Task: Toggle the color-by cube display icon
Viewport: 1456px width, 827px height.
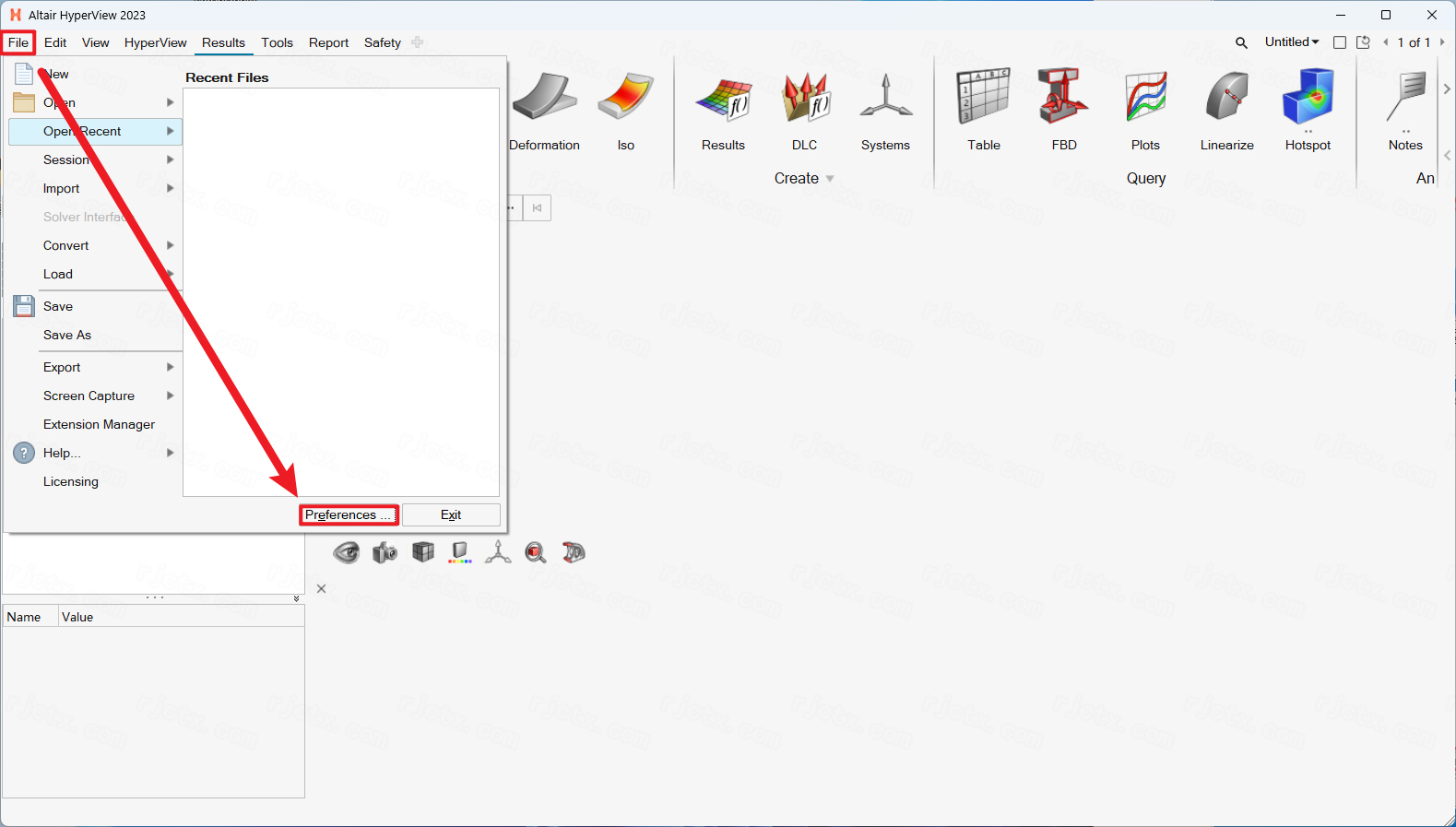Action: (x=459, y=552)
